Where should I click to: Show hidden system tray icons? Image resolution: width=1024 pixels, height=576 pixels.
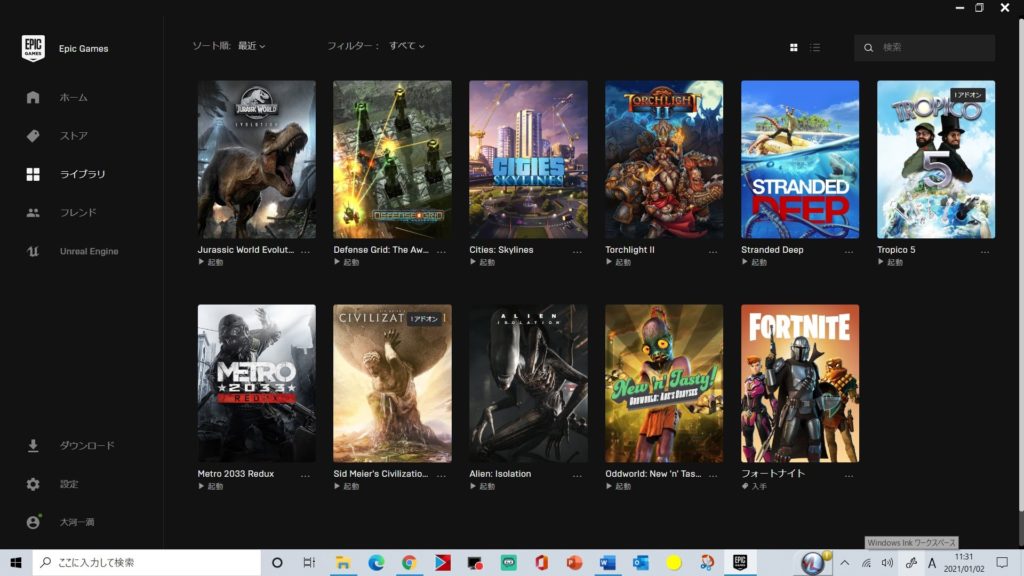pos(844,563)
